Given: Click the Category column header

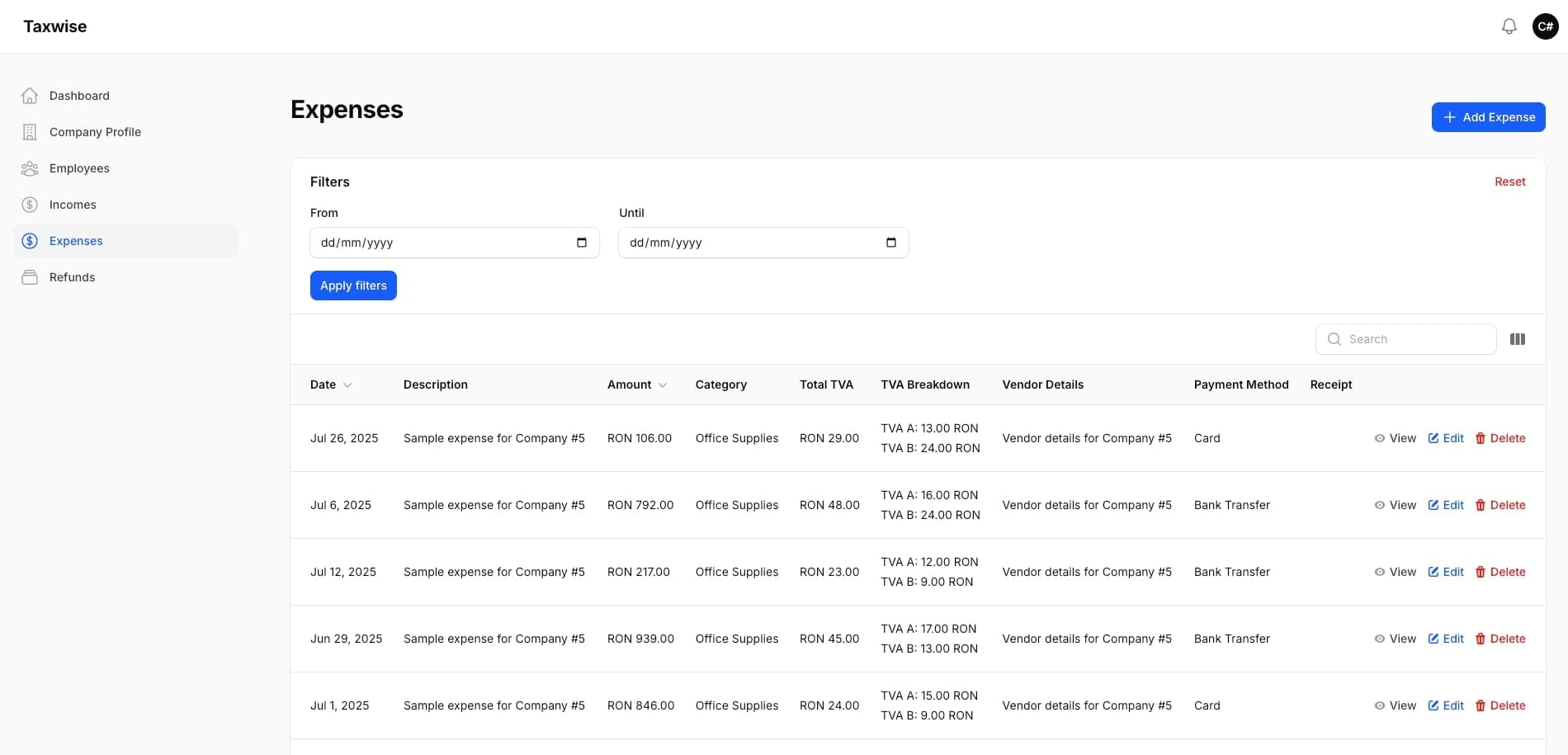Looking at the screenshot, I should 721,385.
